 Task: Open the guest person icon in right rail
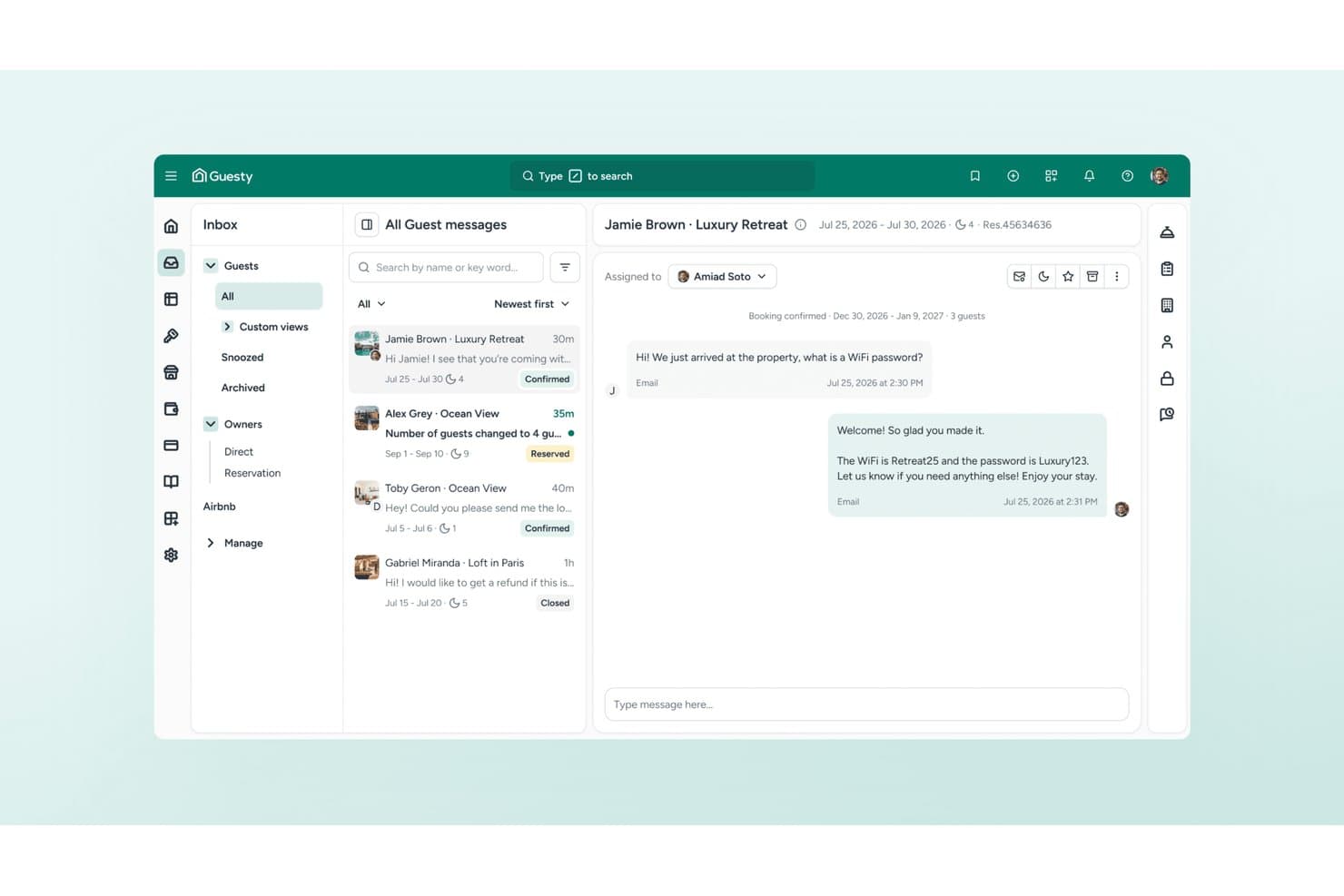point(1167,341)
